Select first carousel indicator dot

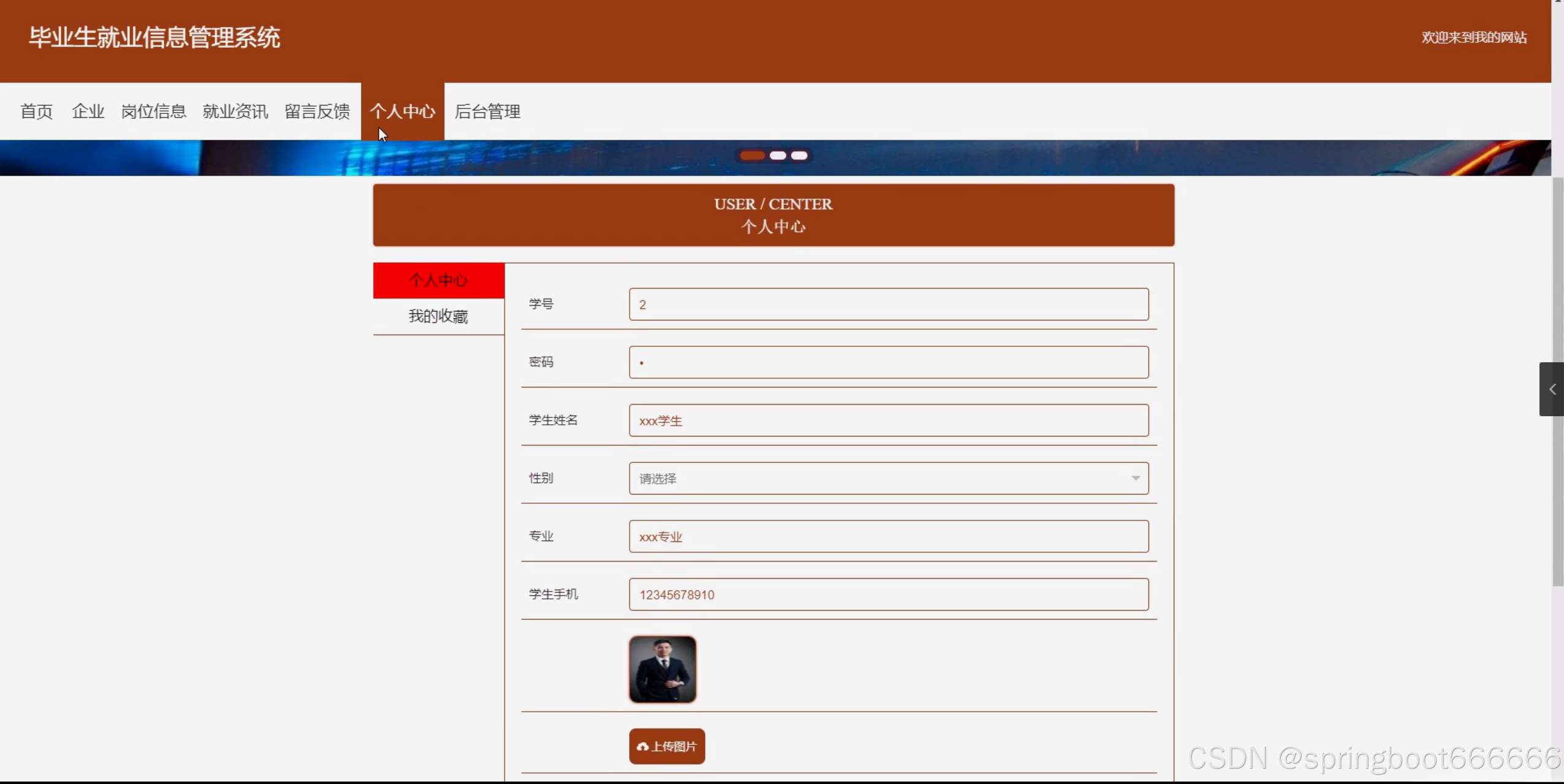752,156
